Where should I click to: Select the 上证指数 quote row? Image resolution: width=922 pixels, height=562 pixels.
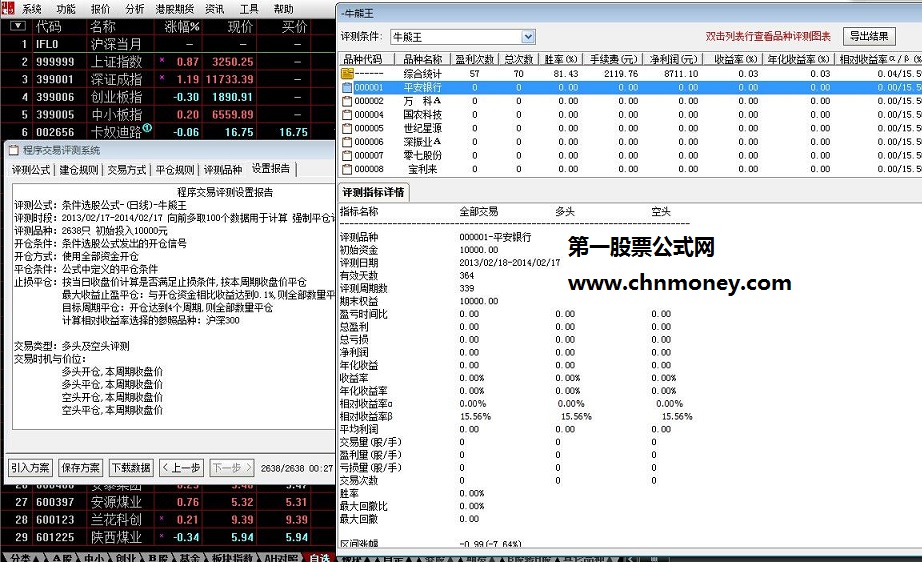click(x=167, y=62)
